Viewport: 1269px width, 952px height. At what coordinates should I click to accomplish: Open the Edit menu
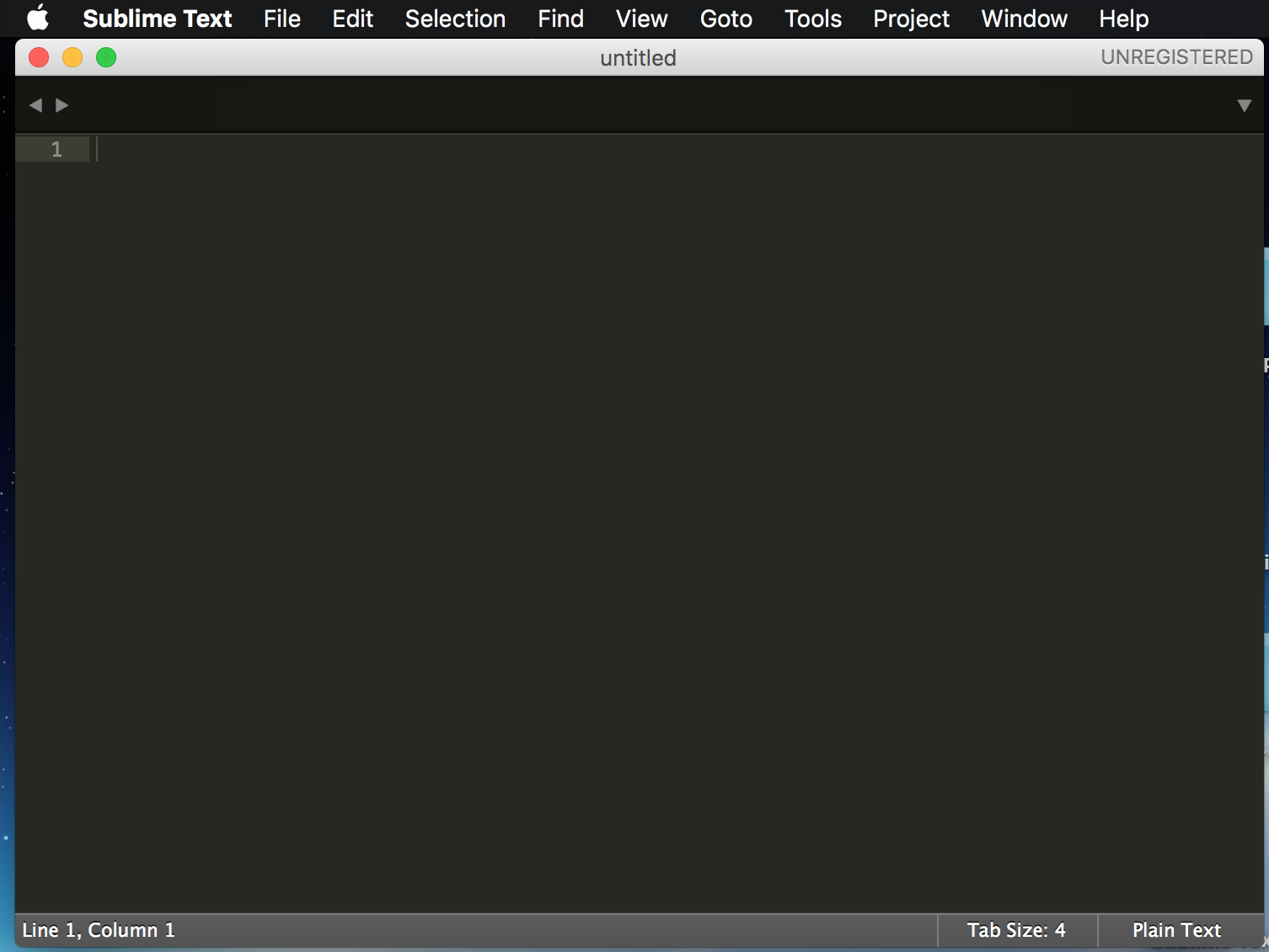352,19
